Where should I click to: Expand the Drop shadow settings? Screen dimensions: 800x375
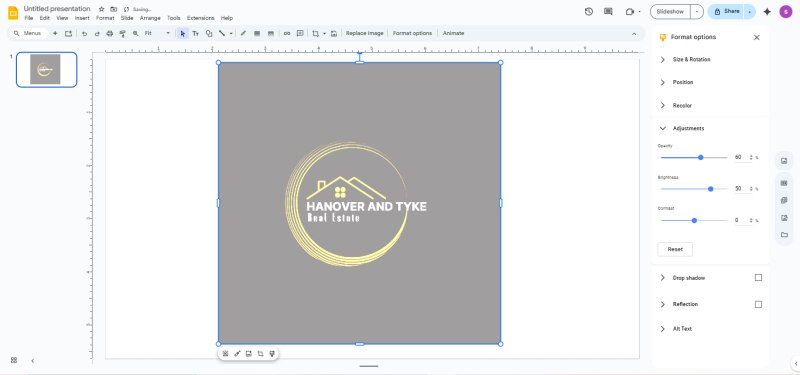click(x=663, y=278)
